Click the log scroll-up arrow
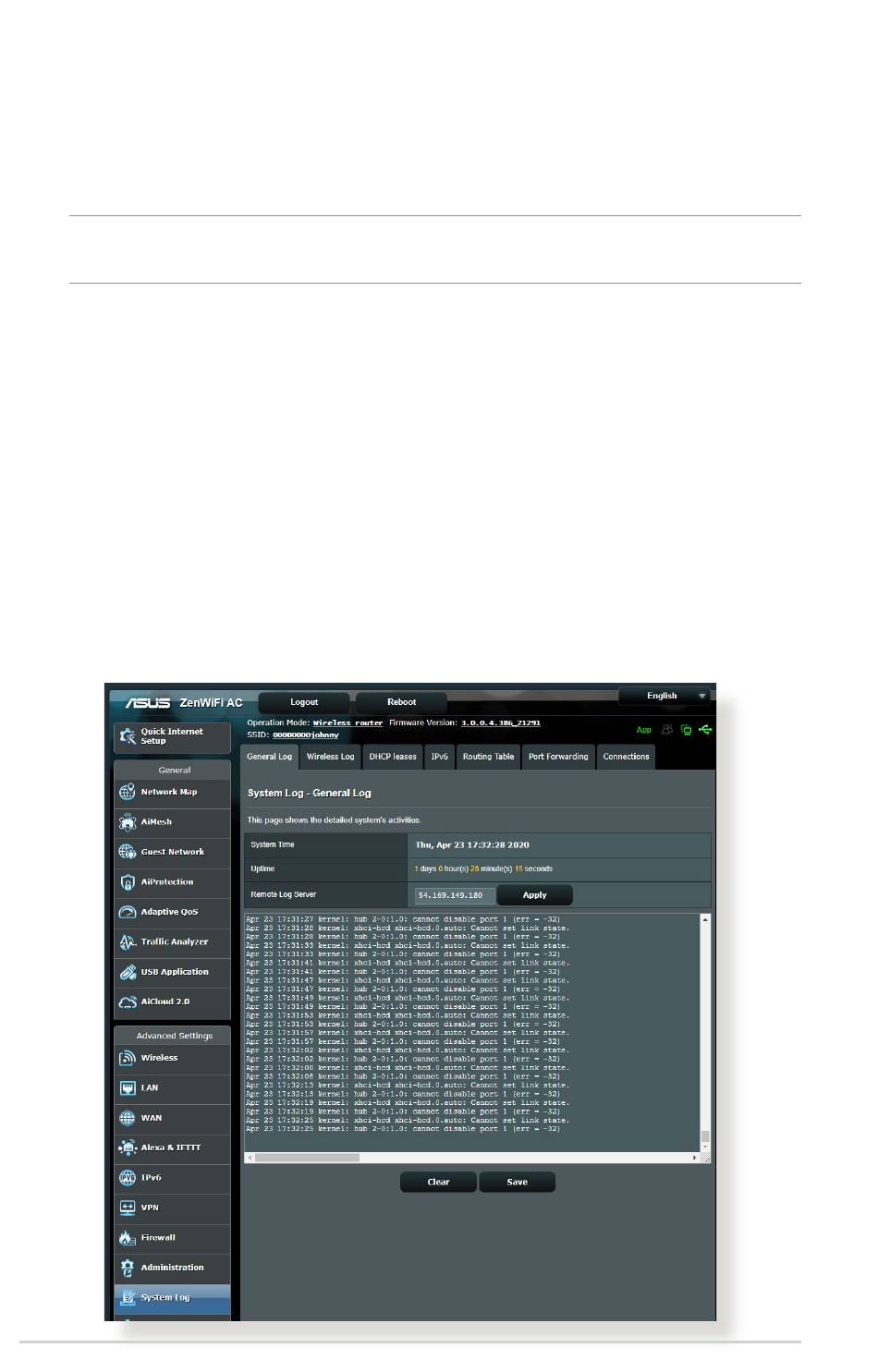Screen dimensions: 878x1372 pyautogui.click(x=705, y=920)
